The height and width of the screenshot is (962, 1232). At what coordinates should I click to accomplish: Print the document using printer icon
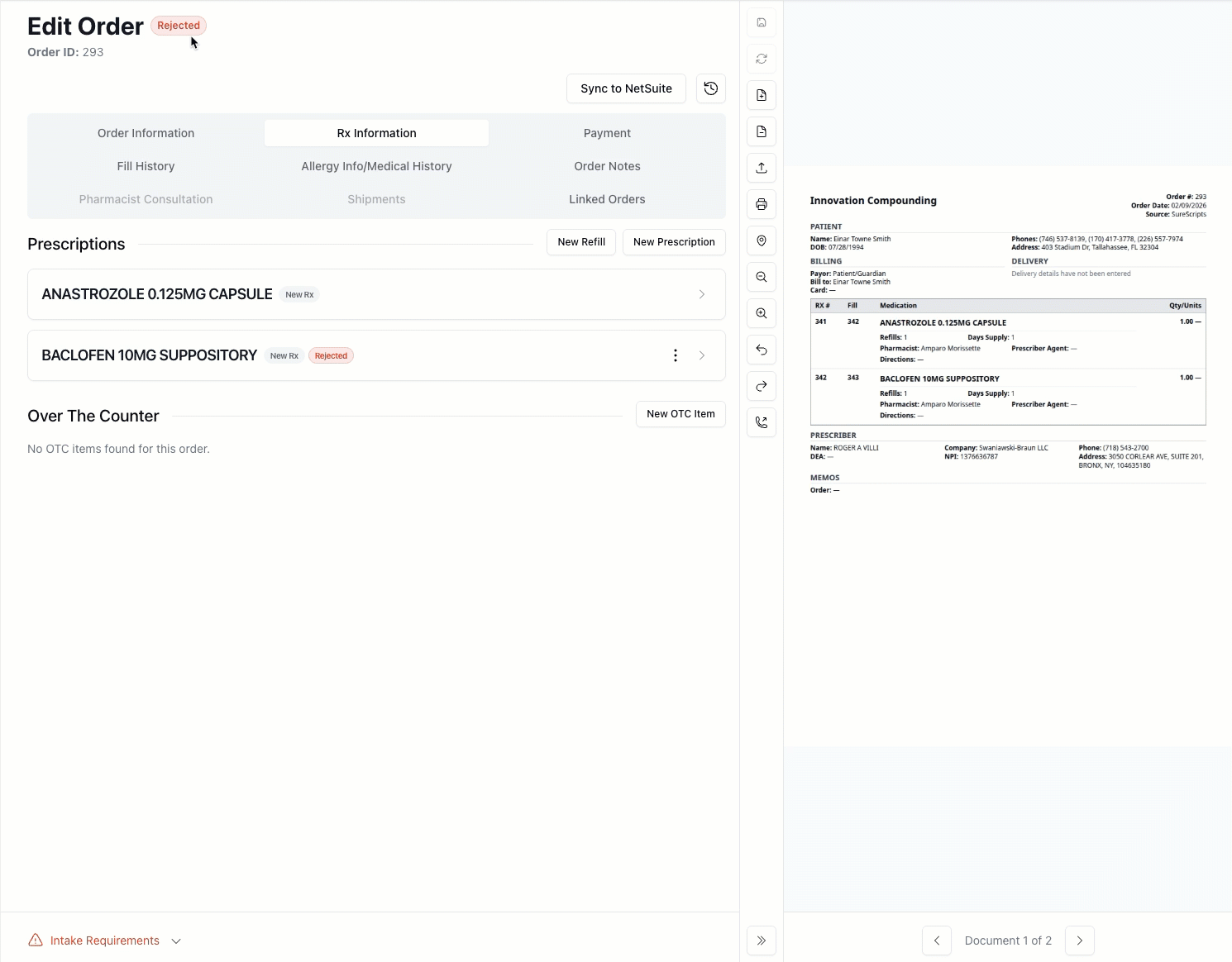[762, 204]
